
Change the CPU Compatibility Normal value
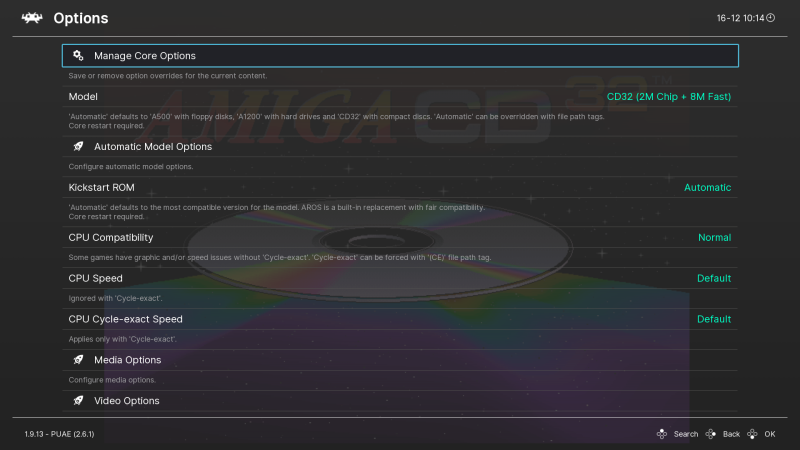pos(714,237)
